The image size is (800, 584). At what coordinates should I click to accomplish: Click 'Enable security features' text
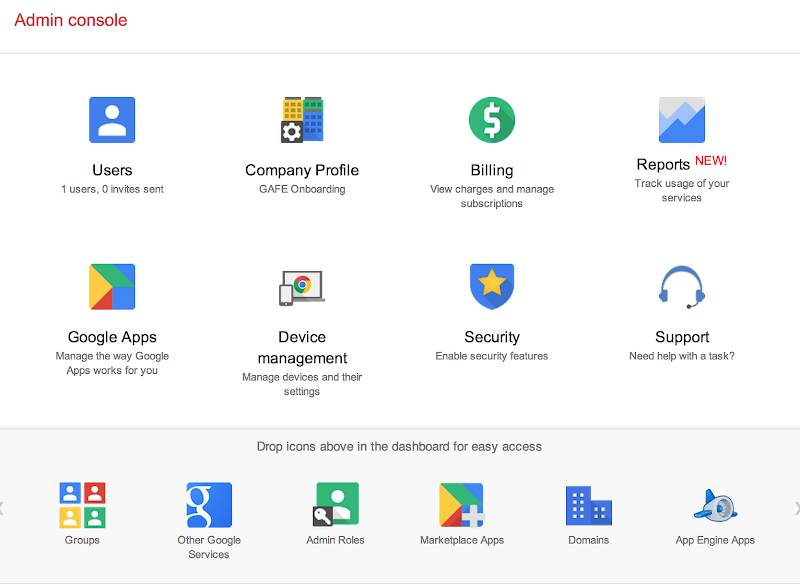pyautogui.click(x=492, y=356)
